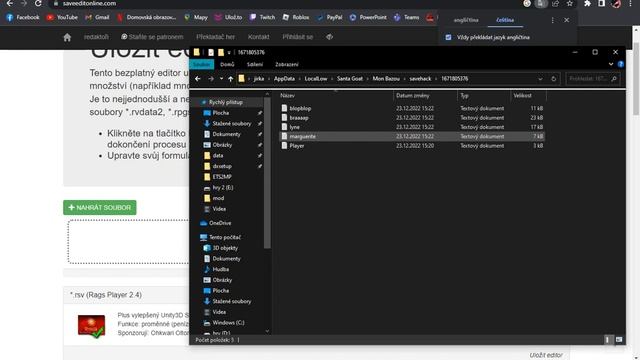The height and width of the screenshot is (360, 640).
Task: Open the Zobrazení ribbon tab
Action: pyautogui.click(x=287, y=64)
